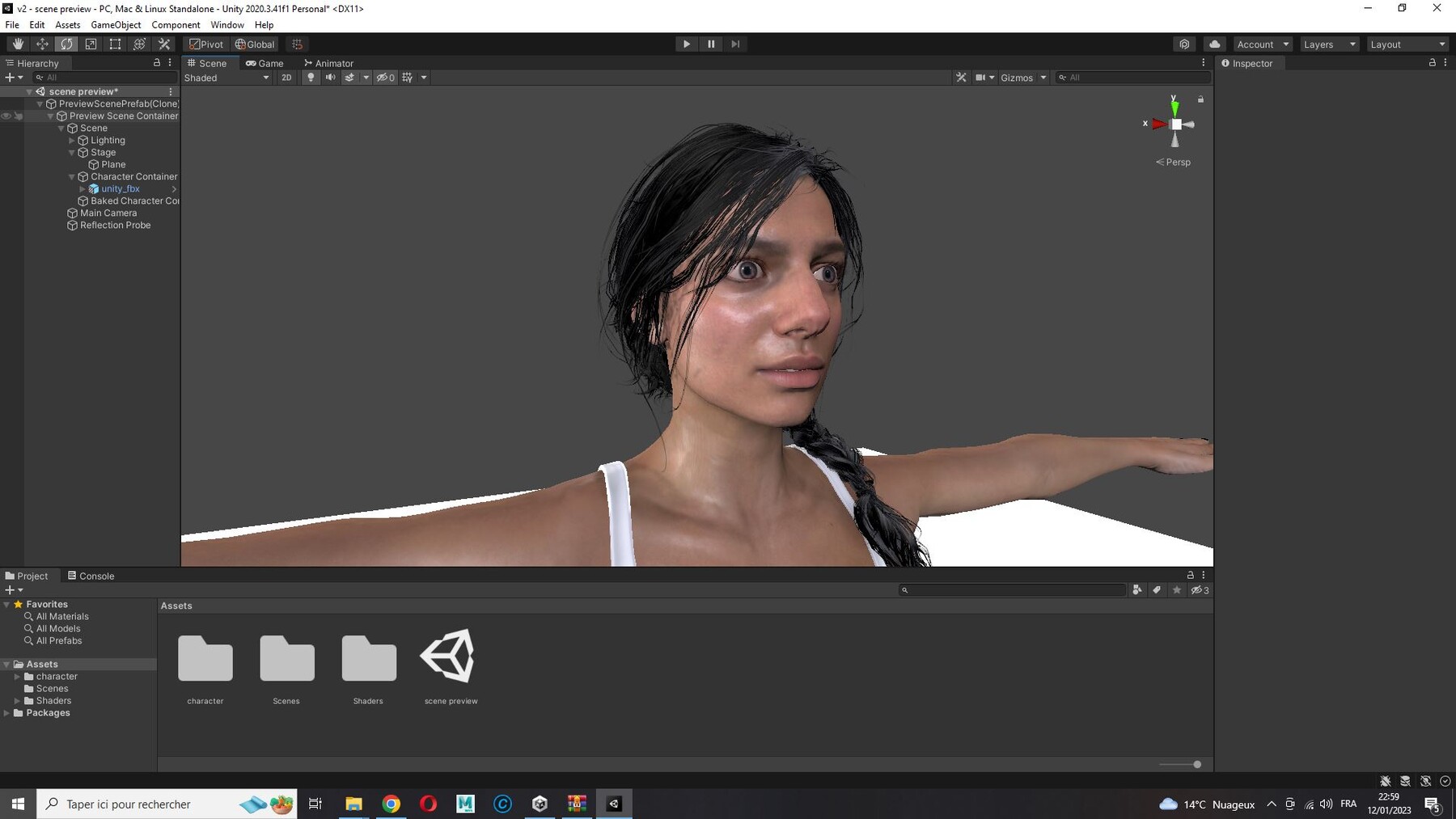Image resolution: width=1456 pixels, height=819 pixels.
Task: Open the Gizmos dropdown
Action: click(1023, 78)
